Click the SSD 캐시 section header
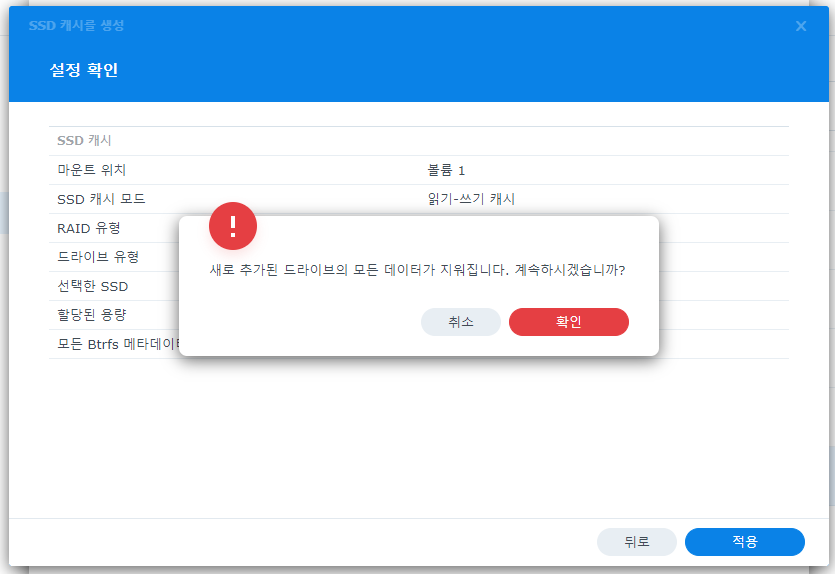This screenshot has width=835, height=574. (x=84, y=141)
